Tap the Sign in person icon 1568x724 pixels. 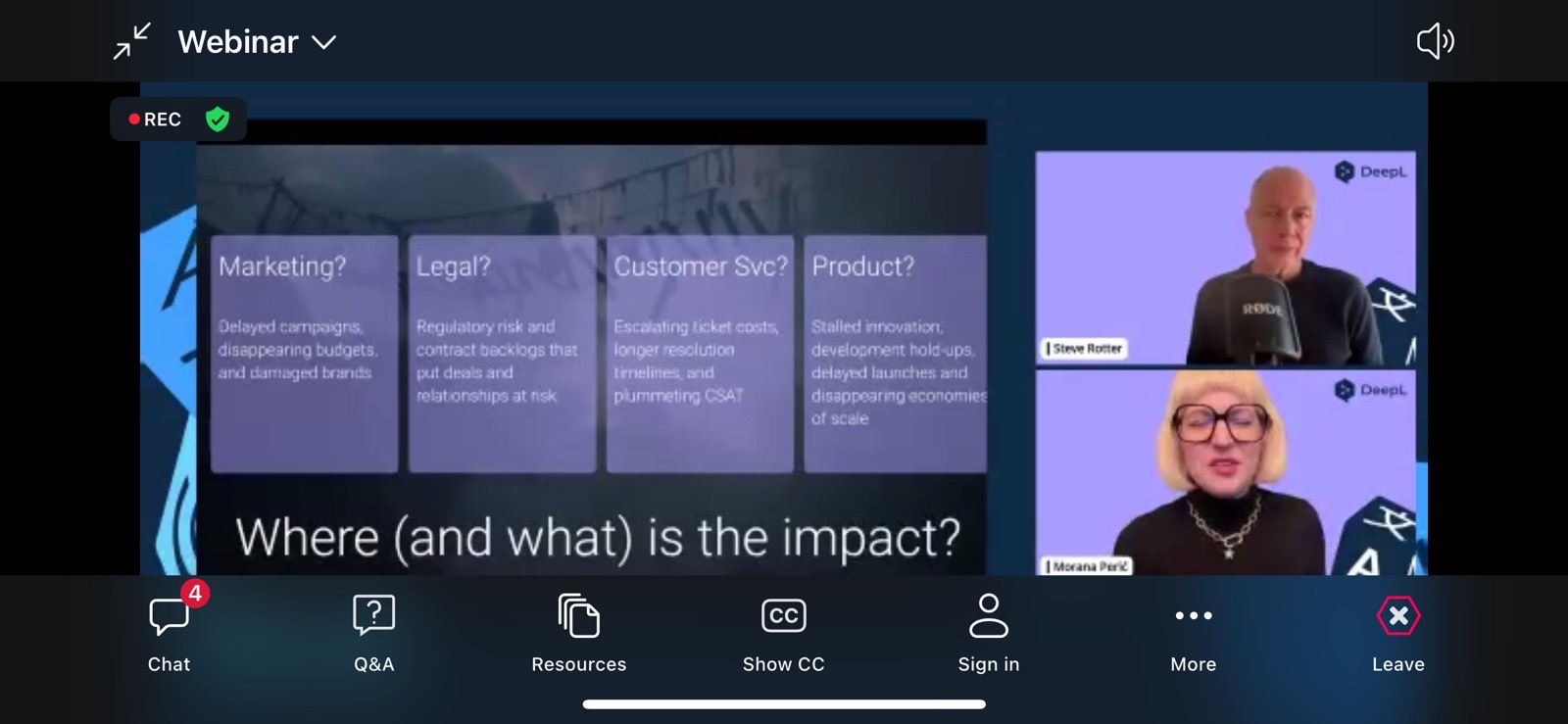(988, 616)
